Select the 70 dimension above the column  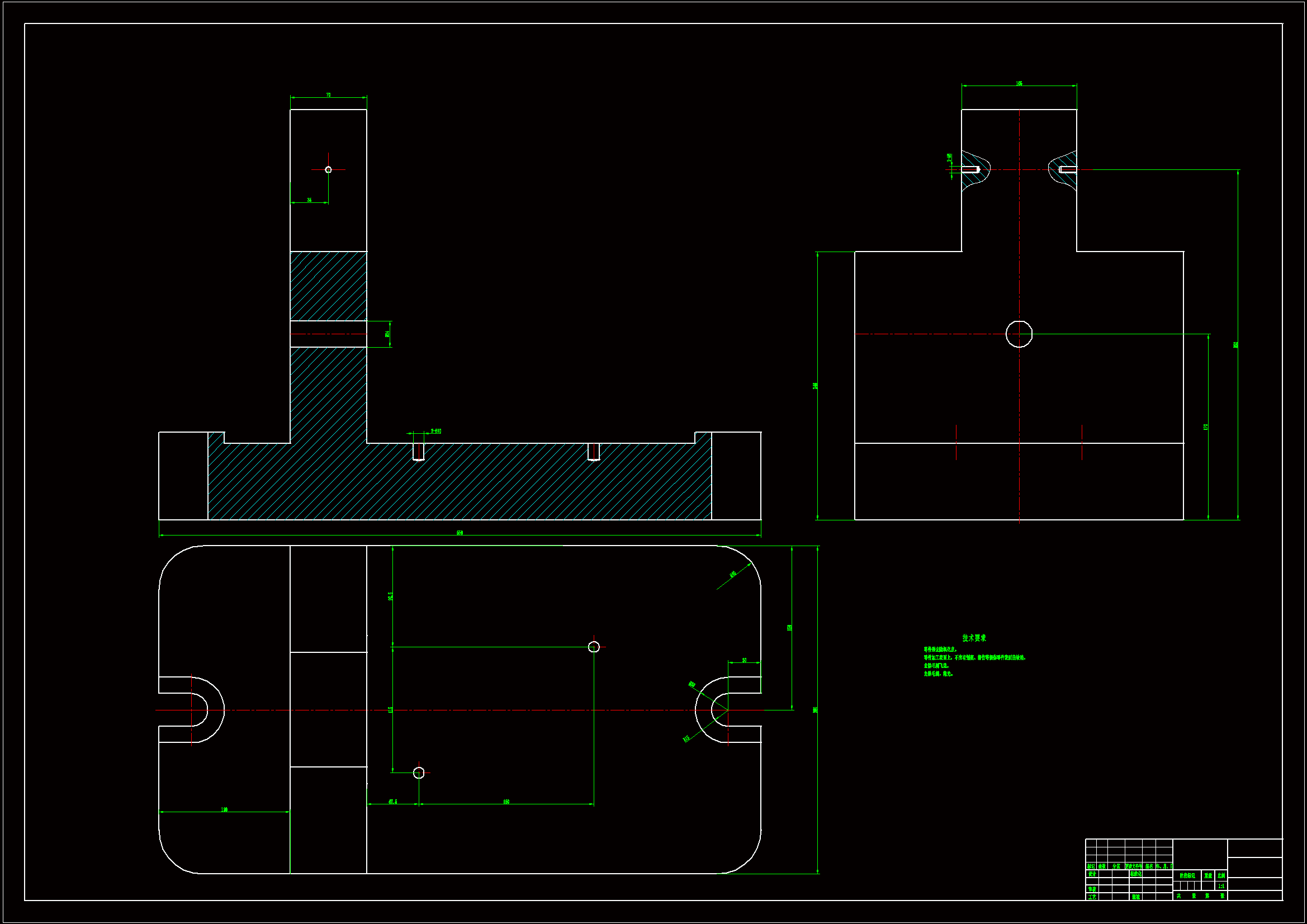[x=329, y=95]
